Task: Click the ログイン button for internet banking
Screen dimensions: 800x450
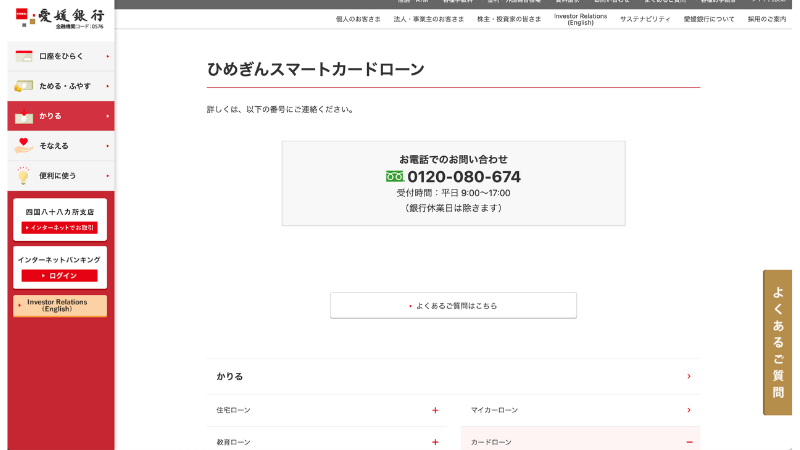Action: (x=59, y=276)
